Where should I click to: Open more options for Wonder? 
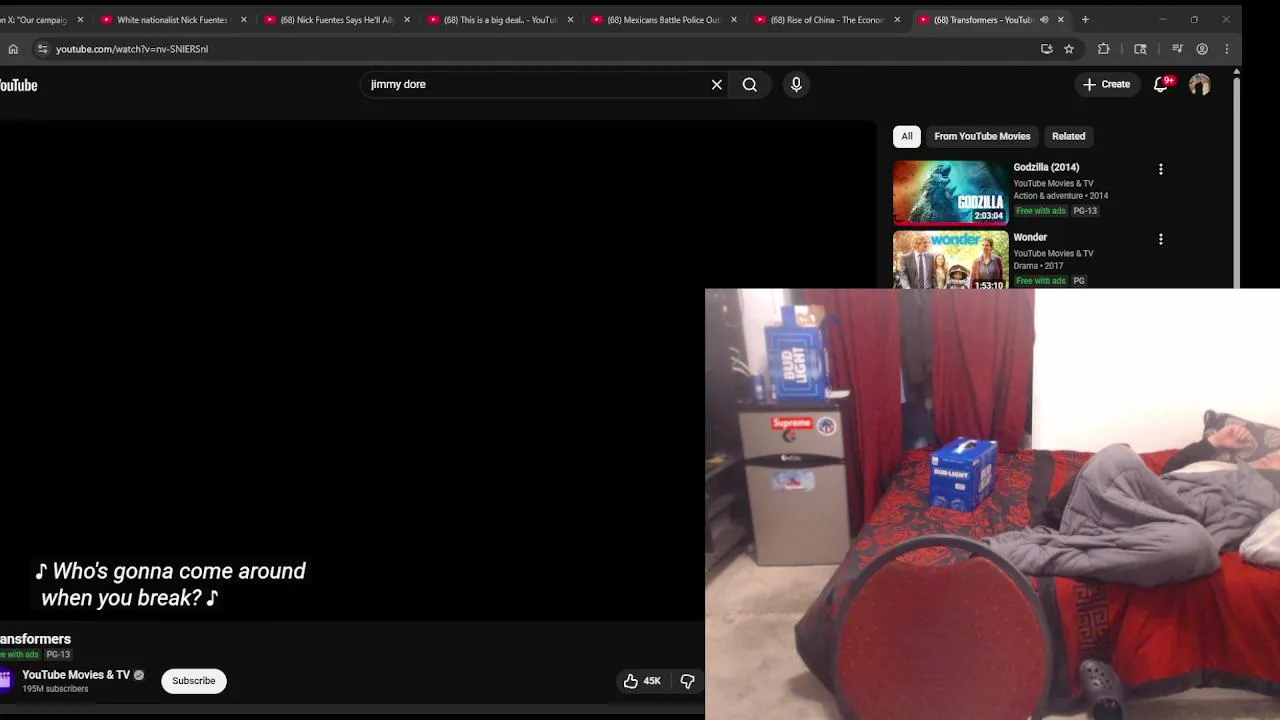point(1161,240)
